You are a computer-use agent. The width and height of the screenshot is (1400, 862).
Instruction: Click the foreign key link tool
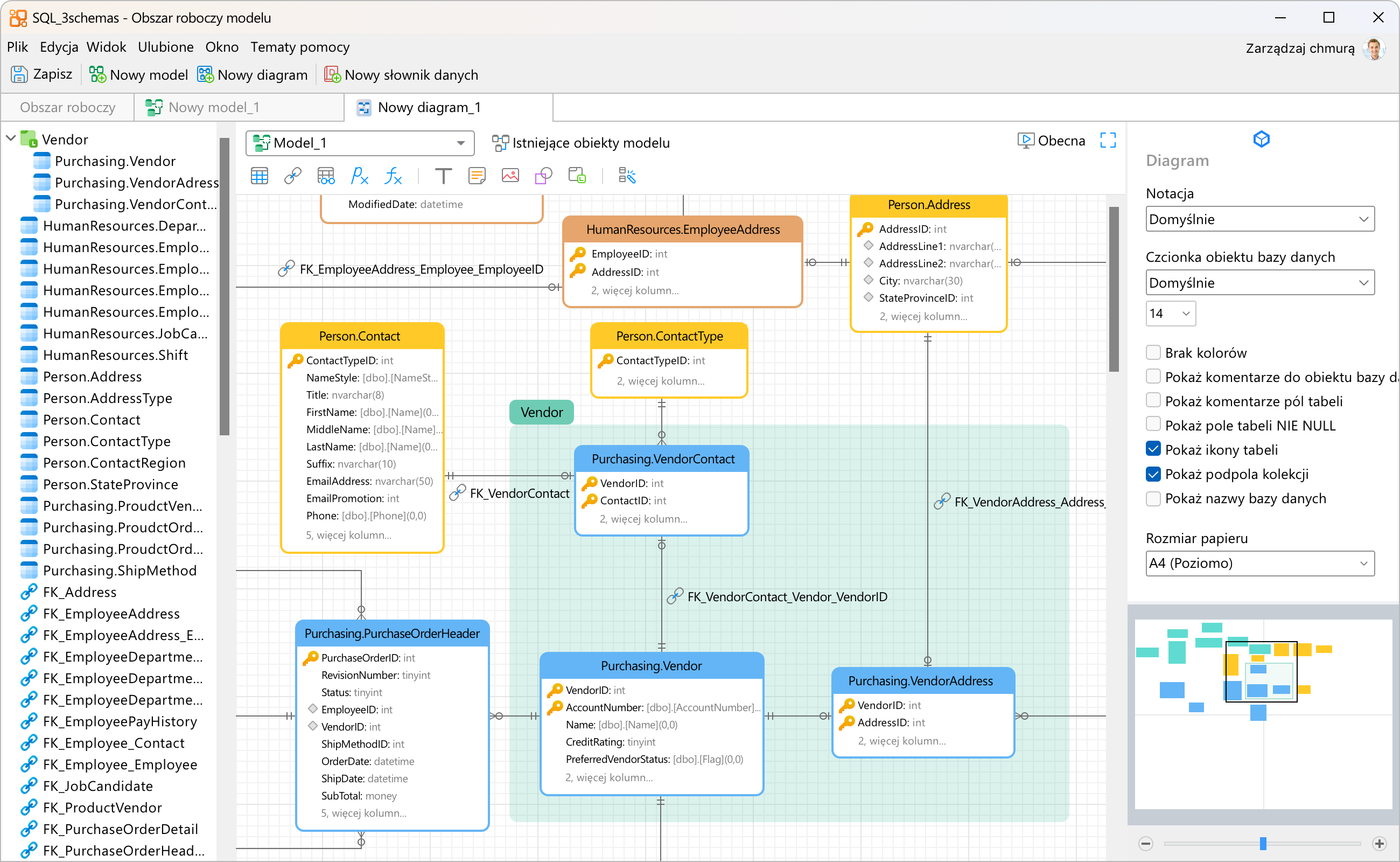pyautogui.click(x=293, y=176)
